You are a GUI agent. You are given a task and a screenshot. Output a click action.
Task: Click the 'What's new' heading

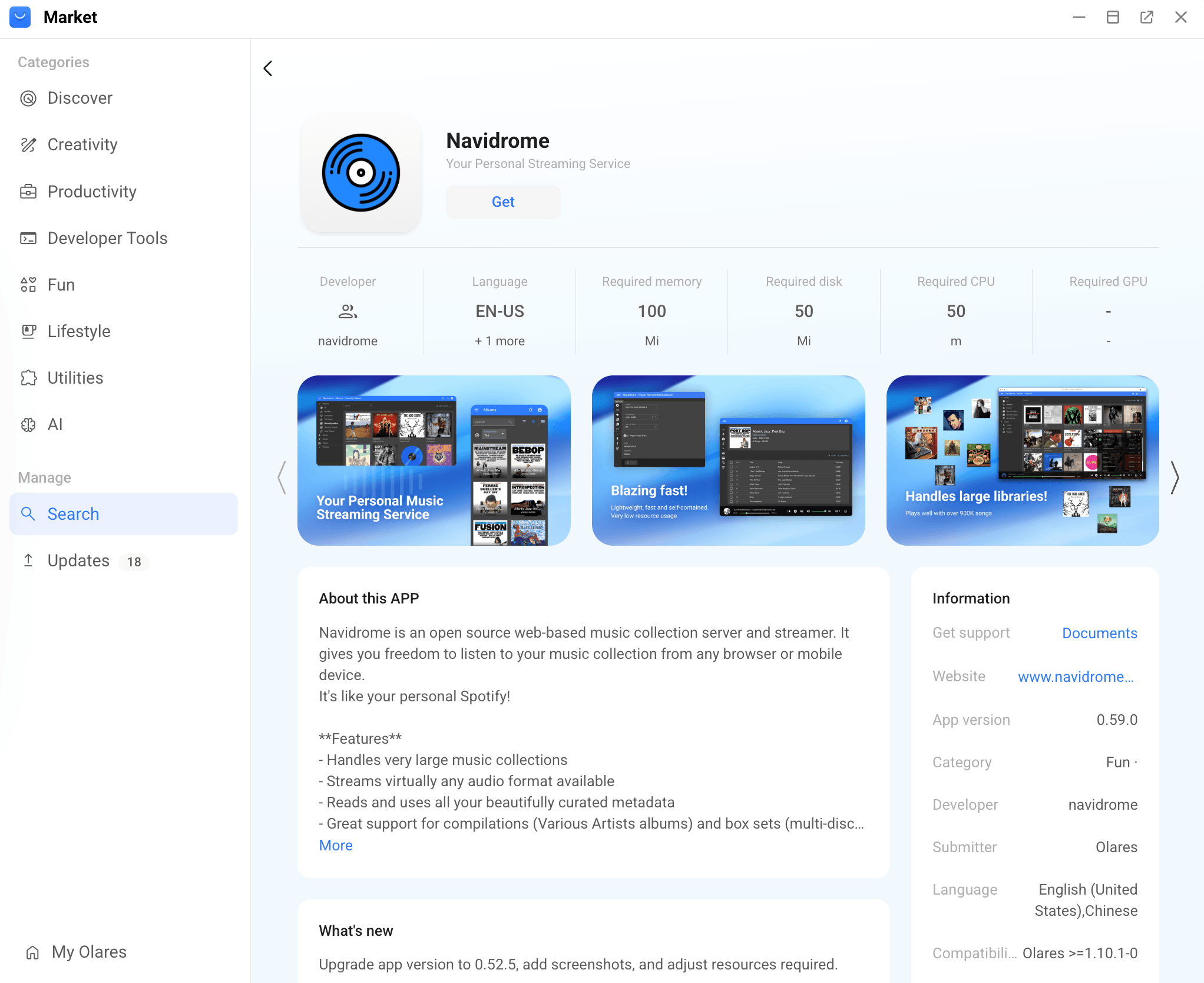point(356,931)
